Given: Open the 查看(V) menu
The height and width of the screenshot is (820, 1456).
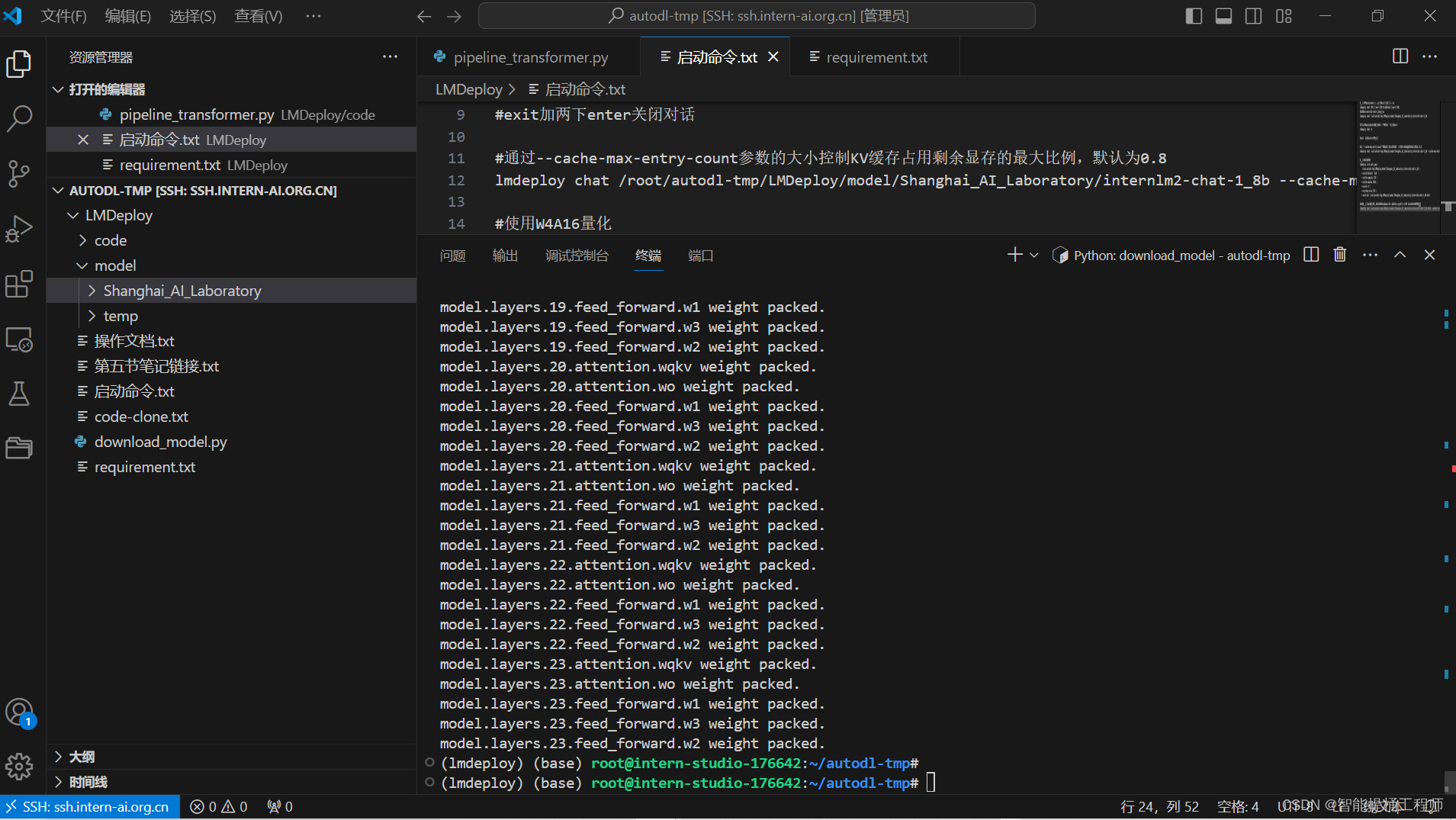Looking at the screenshot, I should point(258,15).
